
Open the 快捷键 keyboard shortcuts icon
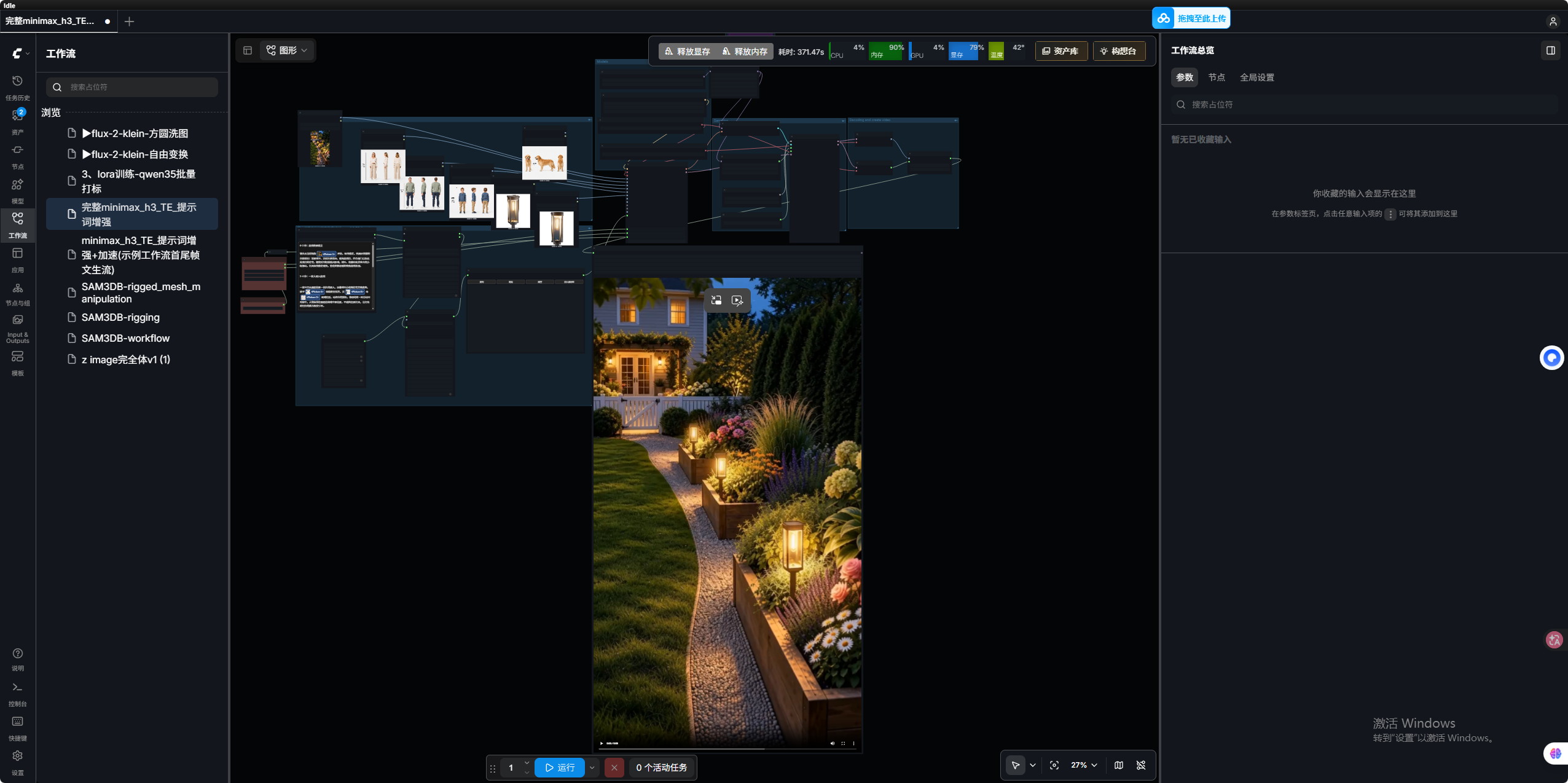[17, 728]
